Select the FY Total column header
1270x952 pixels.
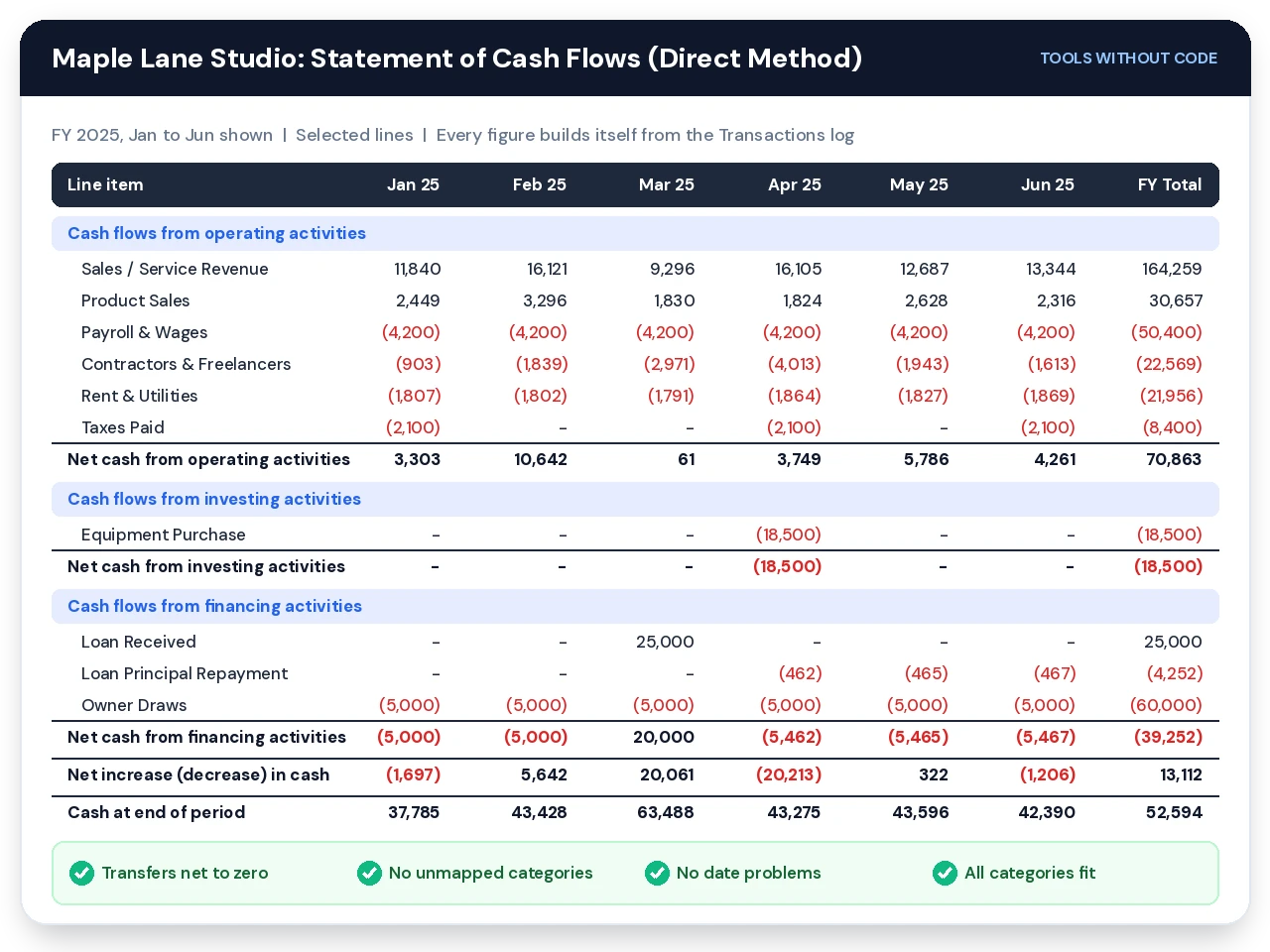pyautogui.click(x=1169, y=184)
